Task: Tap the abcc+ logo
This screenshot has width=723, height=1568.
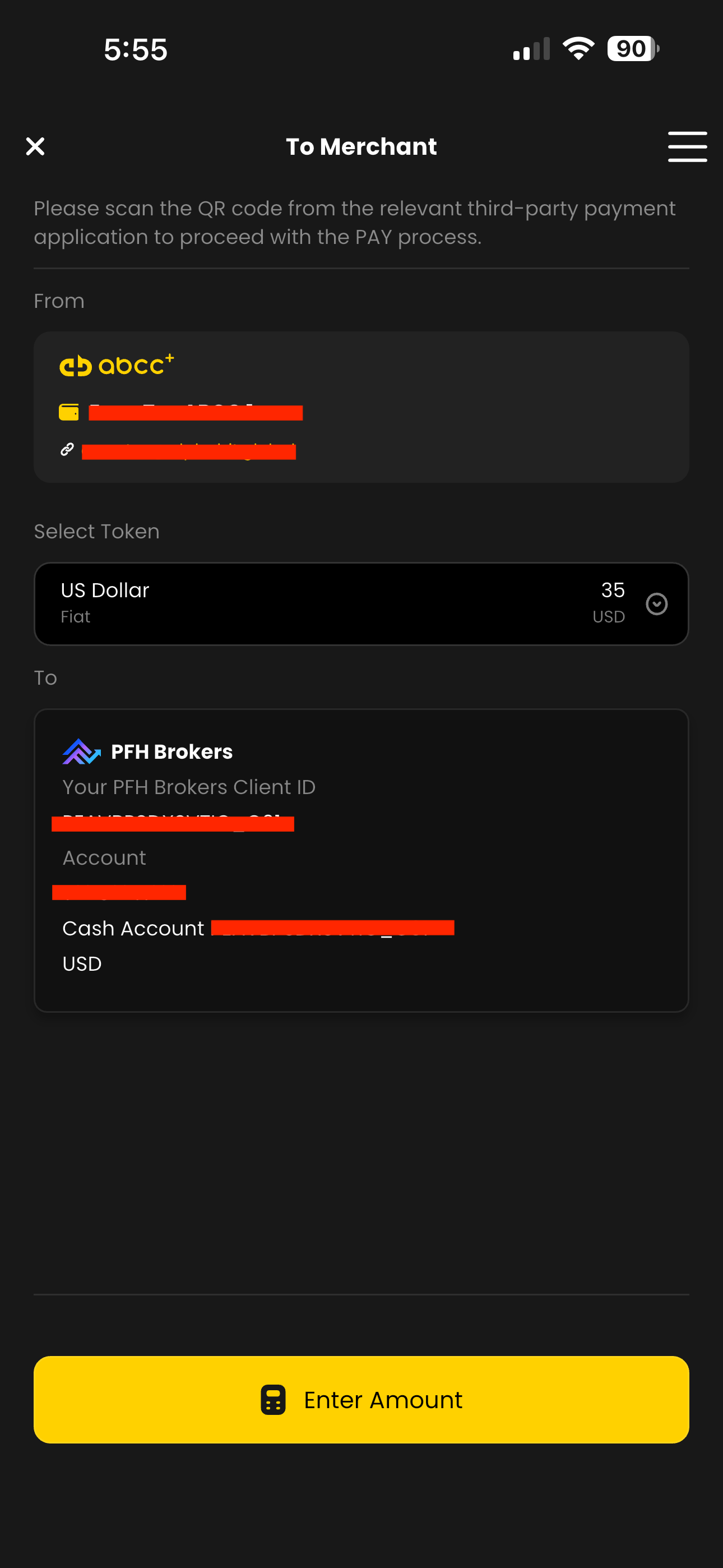Action: pyautogui.click(x=117, y=365)
